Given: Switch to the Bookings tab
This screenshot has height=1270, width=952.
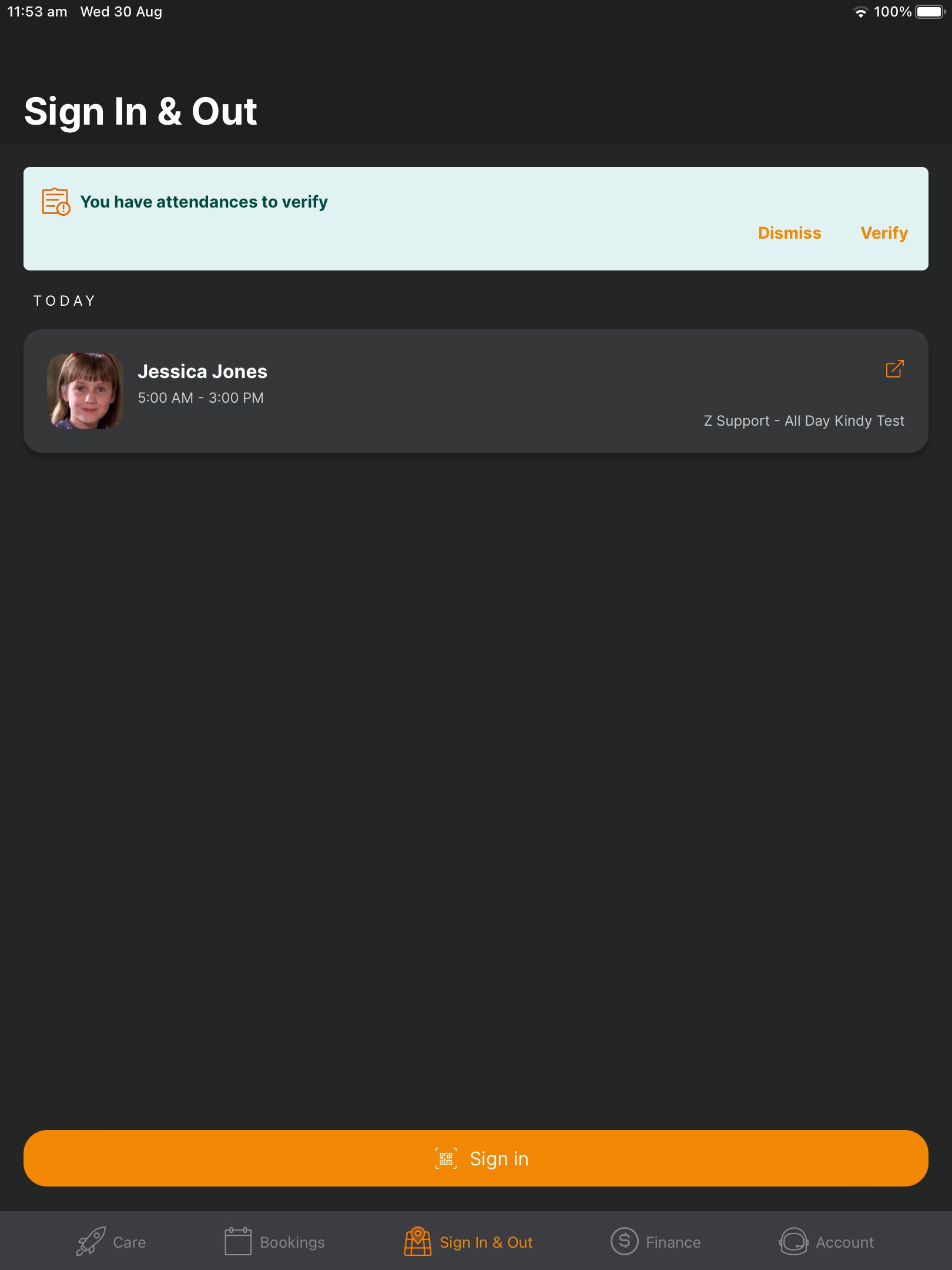Looking at the screenshot, I should tap(274, 1242).
